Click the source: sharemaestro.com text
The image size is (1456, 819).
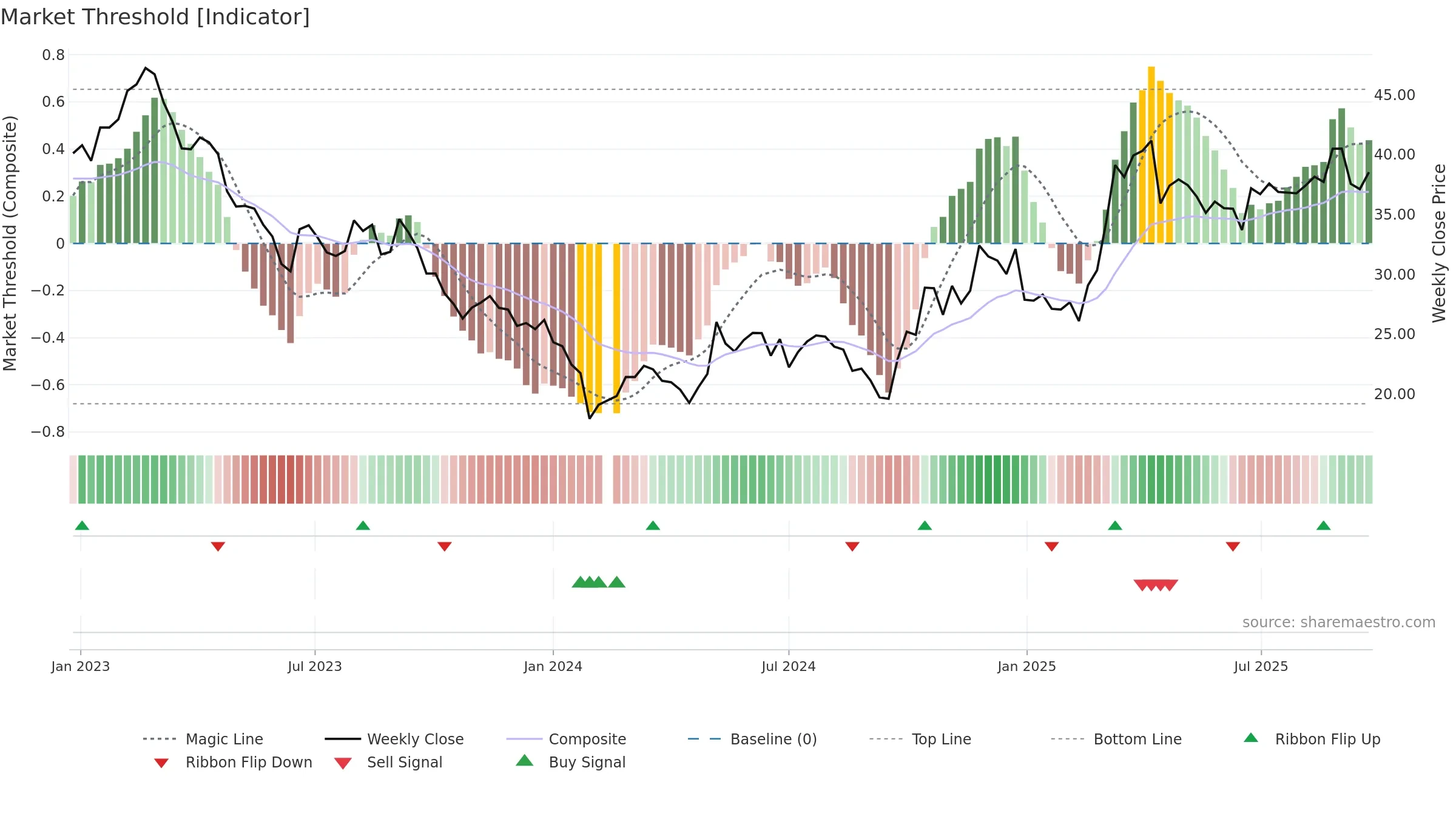click(x=1339, y=622)
